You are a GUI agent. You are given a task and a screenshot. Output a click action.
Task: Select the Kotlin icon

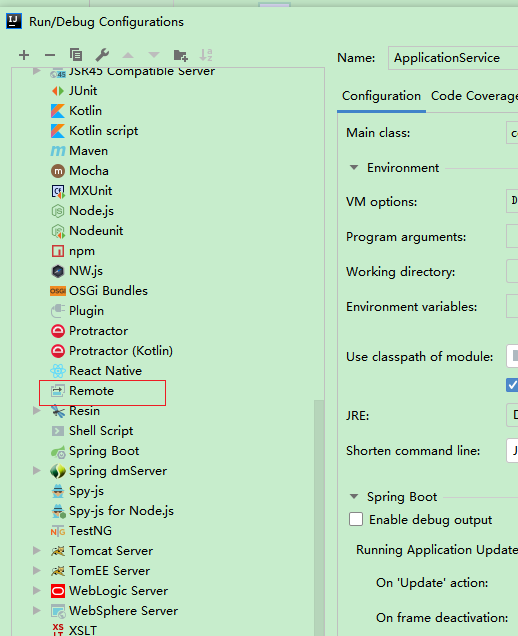click(x=58, y=111)
